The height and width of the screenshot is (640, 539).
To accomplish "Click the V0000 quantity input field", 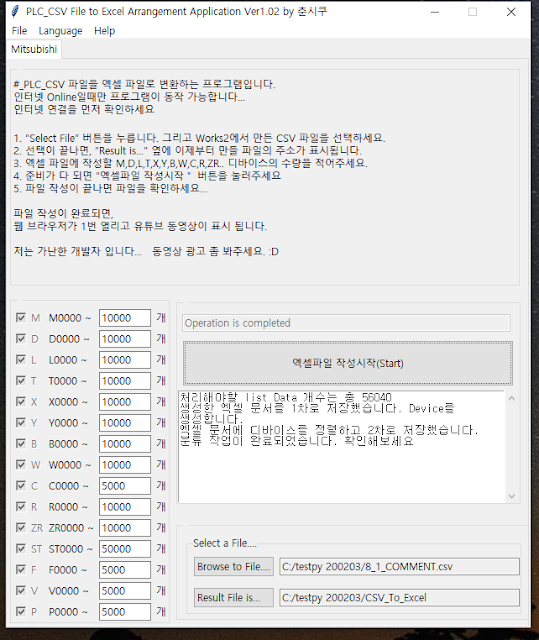I will [x=125, y=591].
